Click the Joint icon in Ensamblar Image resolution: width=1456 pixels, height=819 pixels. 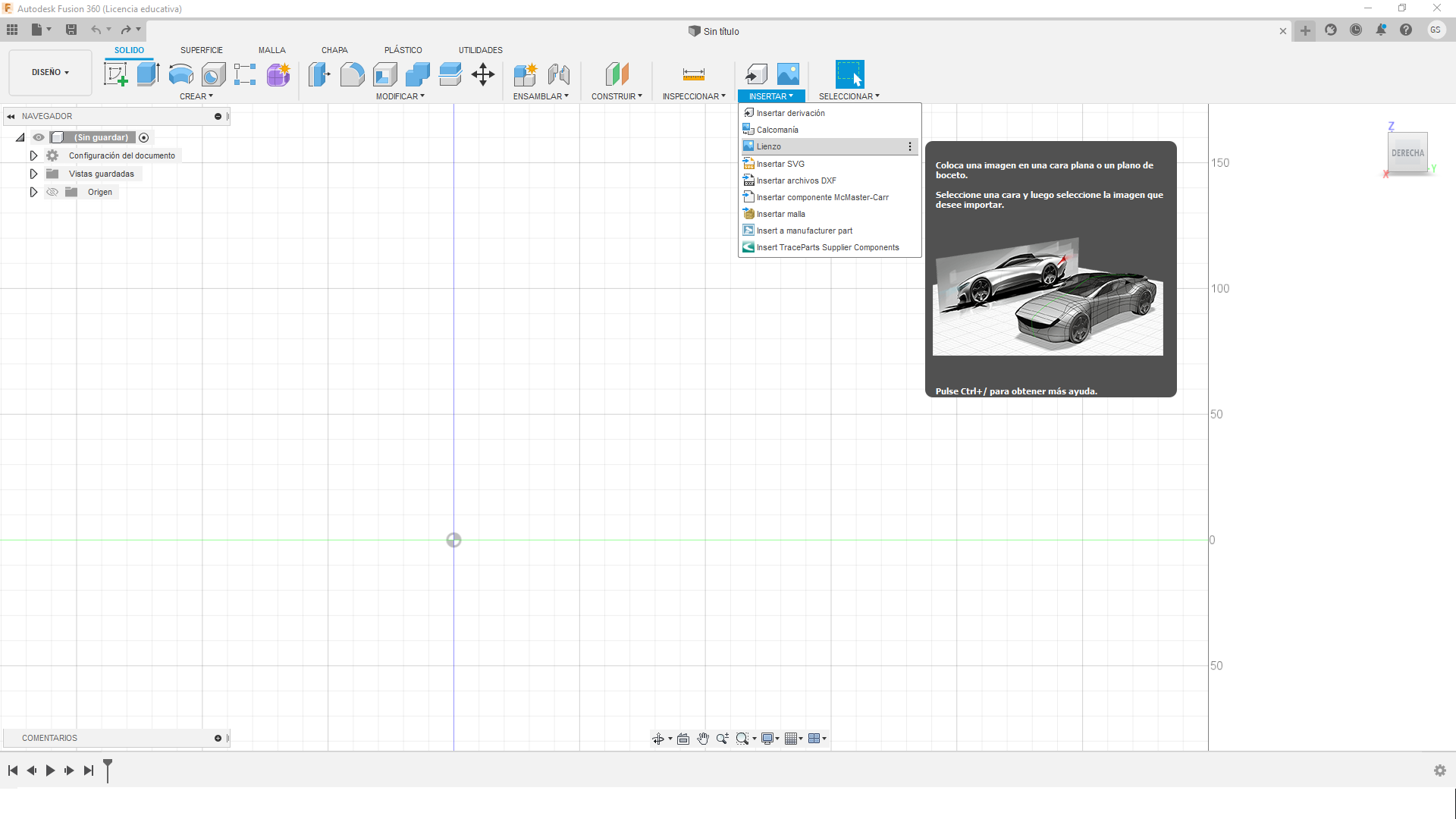pyautogui.click(x=559, y=74)
